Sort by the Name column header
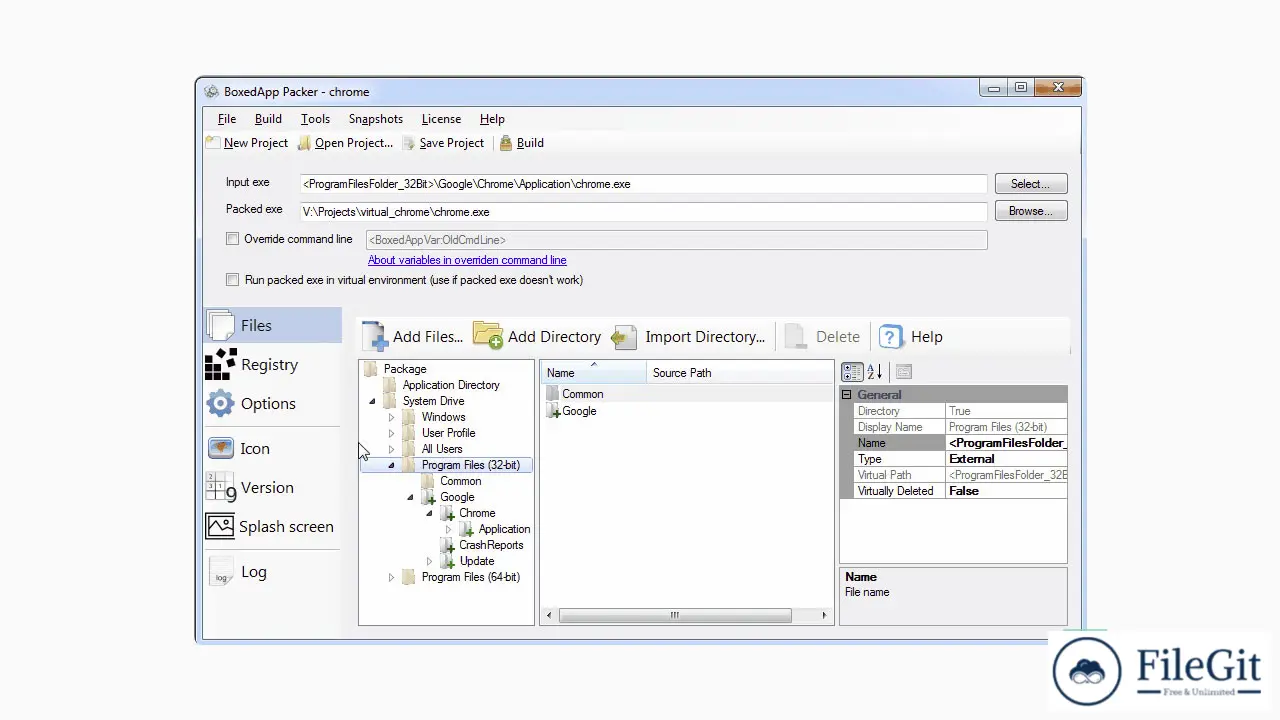 [x=594, y=373]
